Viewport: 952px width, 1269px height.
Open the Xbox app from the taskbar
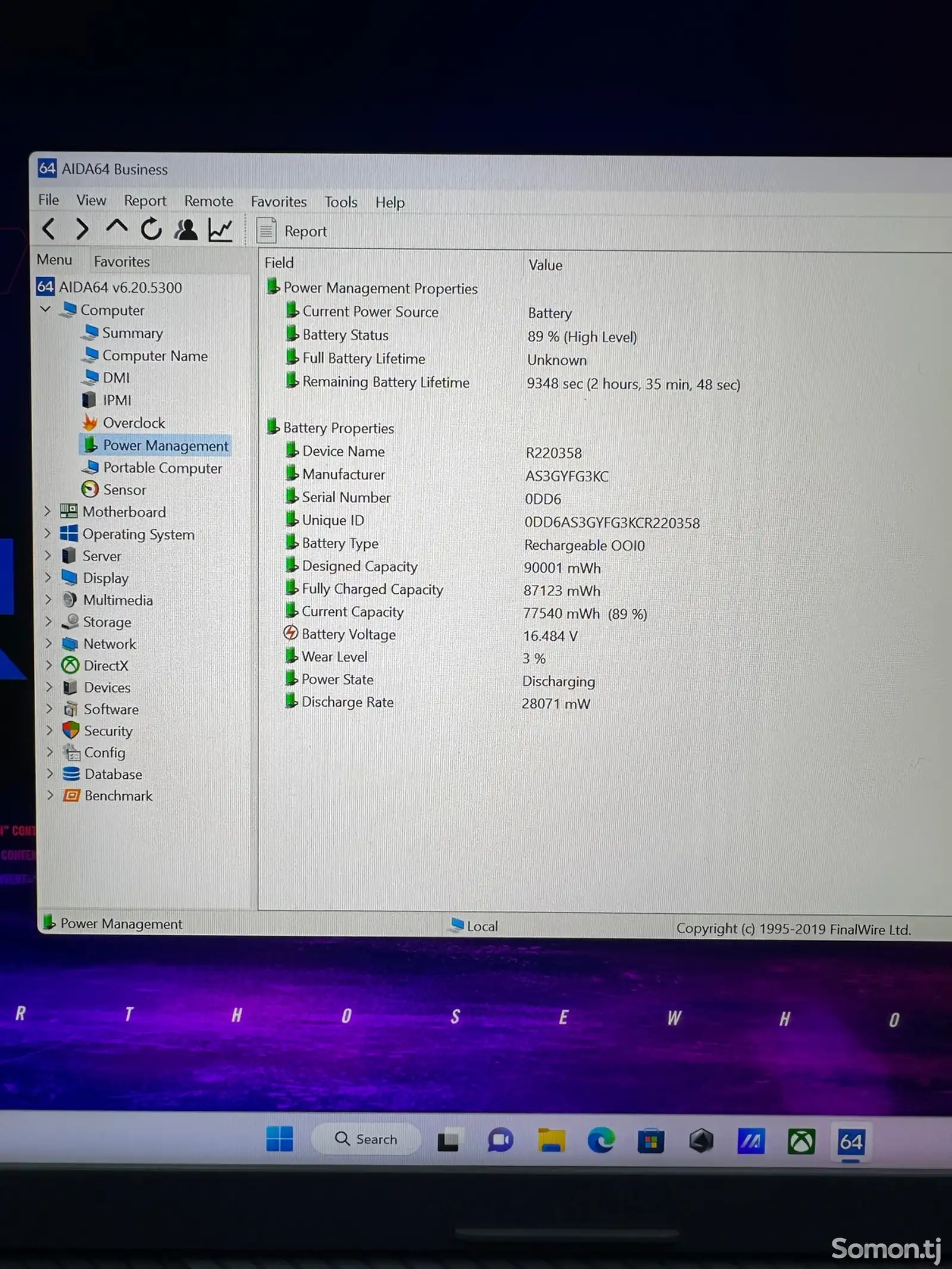click(801, 1142)
